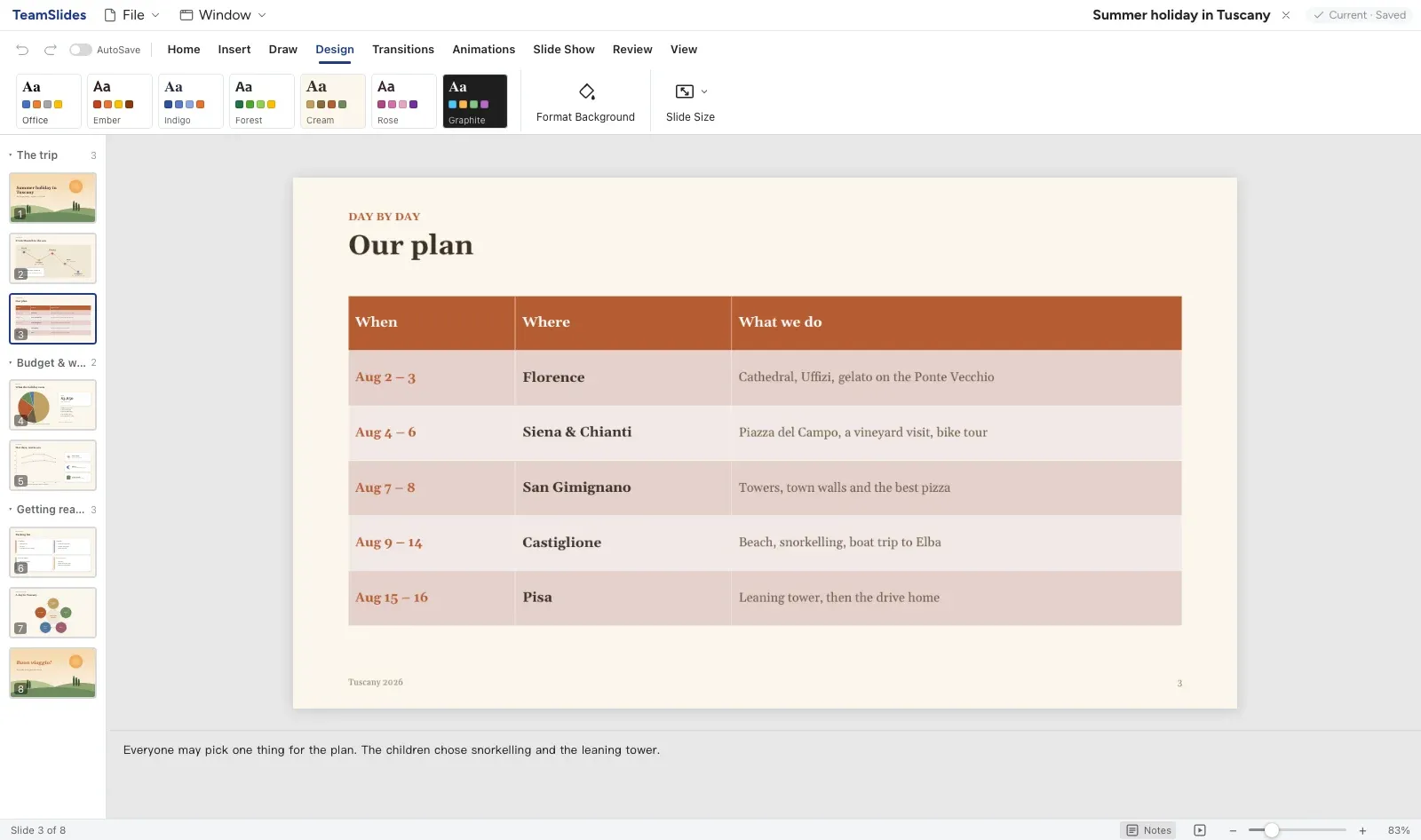Screen dimensions: 1421x840
Task: Select the Review tab
Action: [x=632, y=50]
